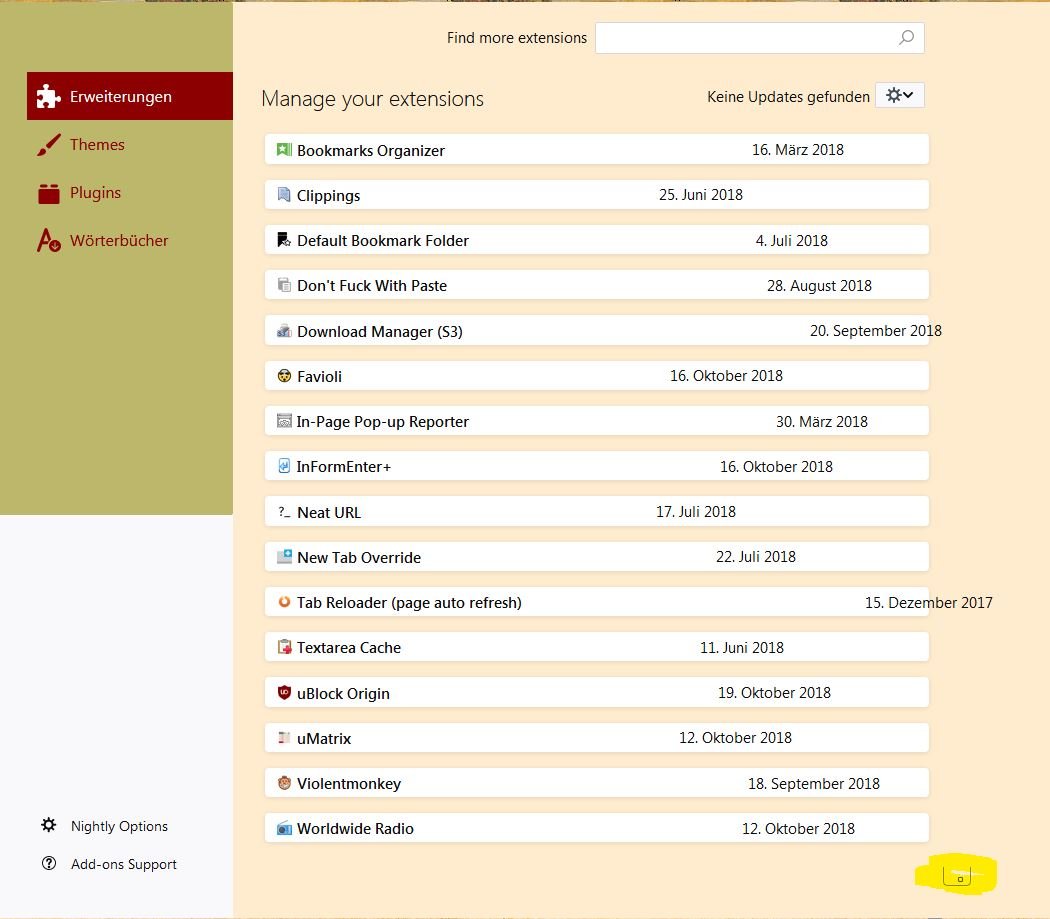
Task: Click the Favioli emoji icon
Action: [284, 376]
